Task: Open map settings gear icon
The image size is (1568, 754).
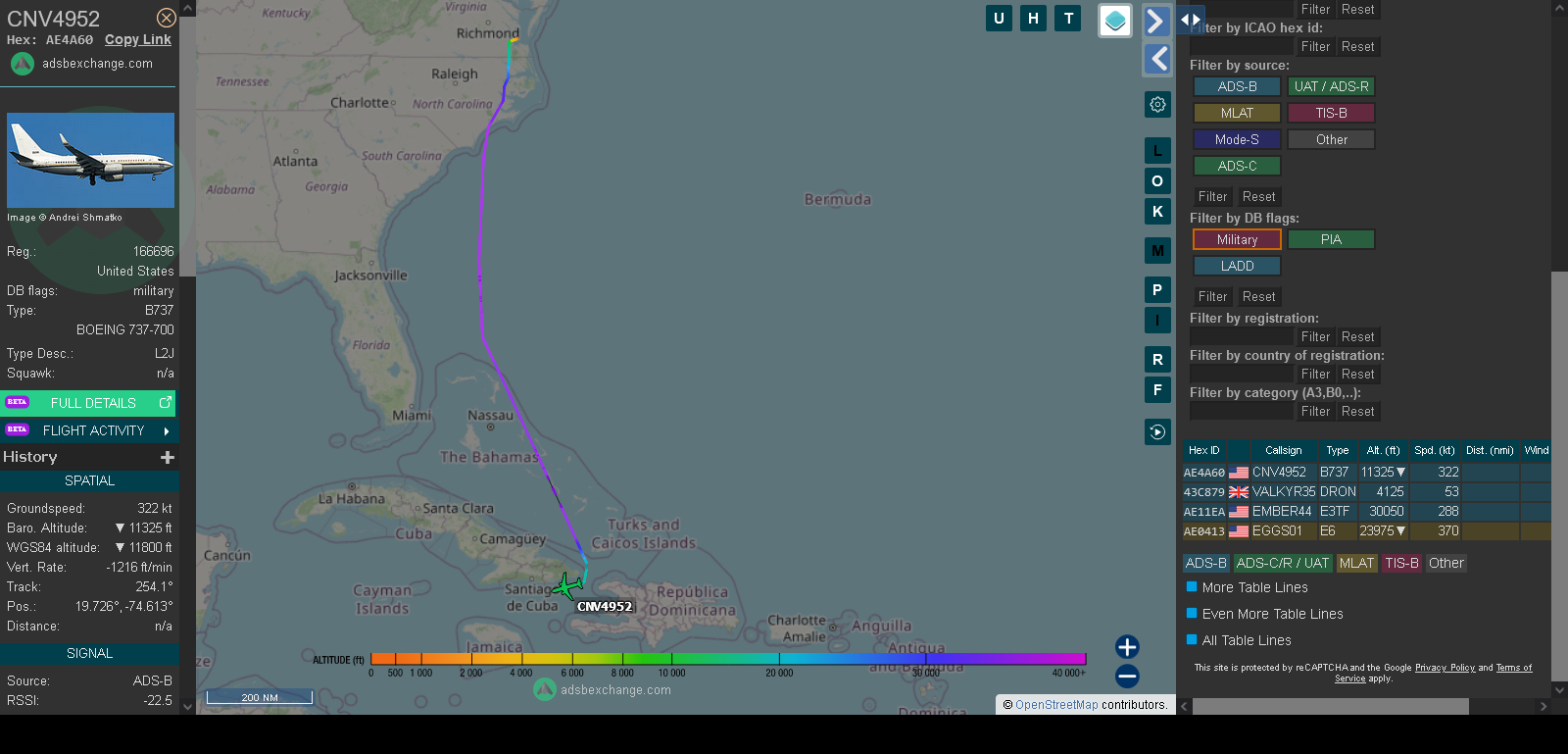Action: [1157, 105]
